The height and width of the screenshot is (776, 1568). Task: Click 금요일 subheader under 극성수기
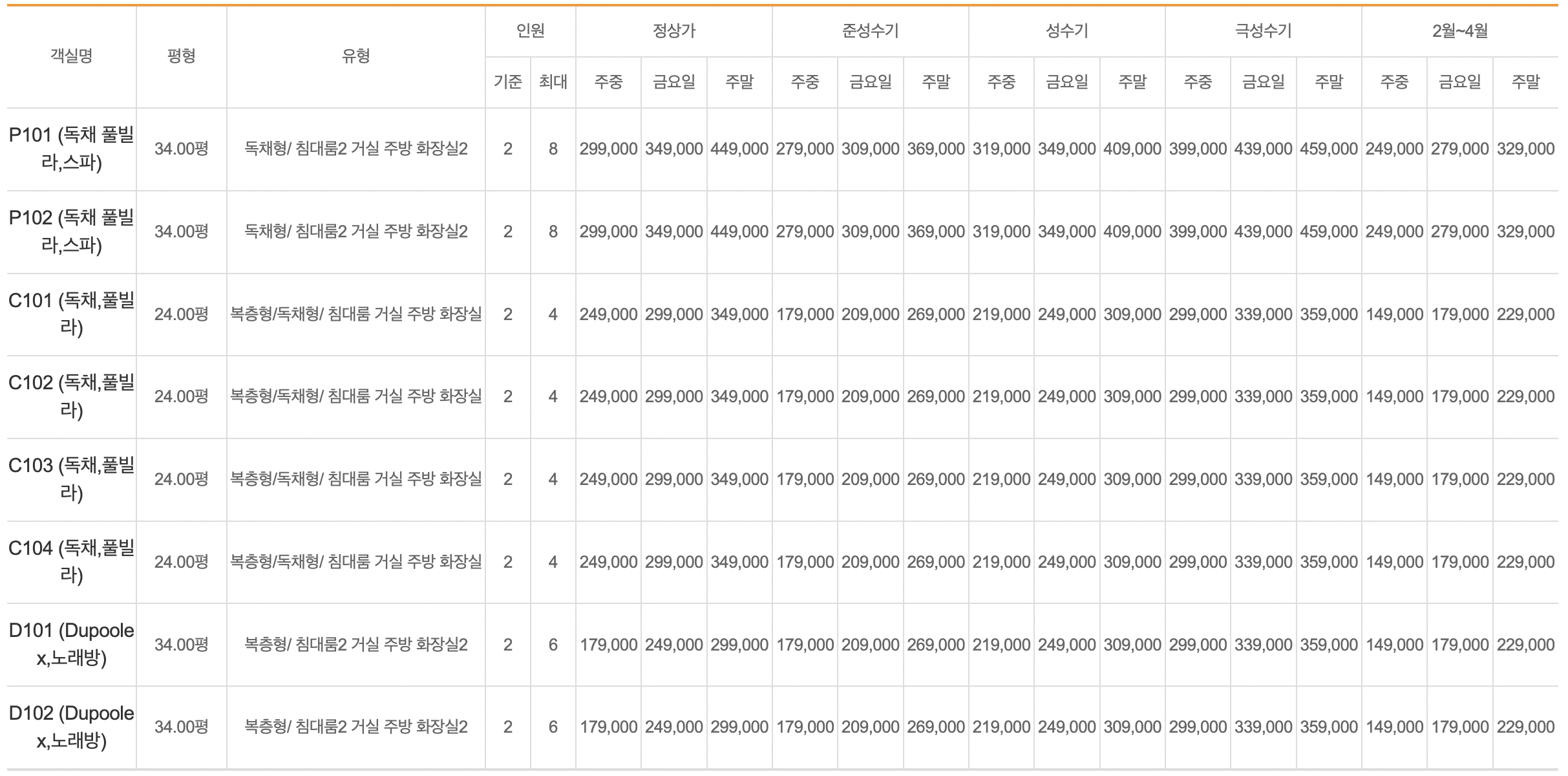[1263, 81]
